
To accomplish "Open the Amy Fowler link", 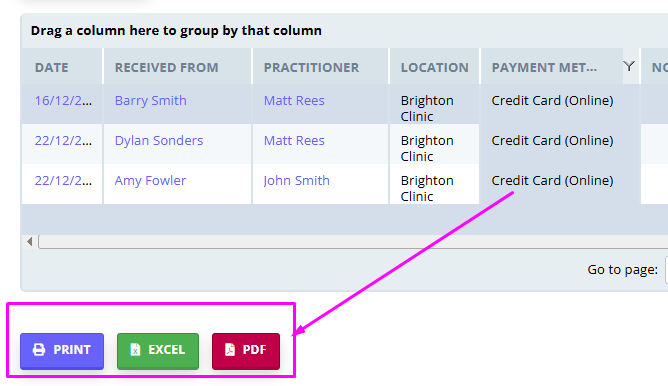I will [x=150, y=181].
